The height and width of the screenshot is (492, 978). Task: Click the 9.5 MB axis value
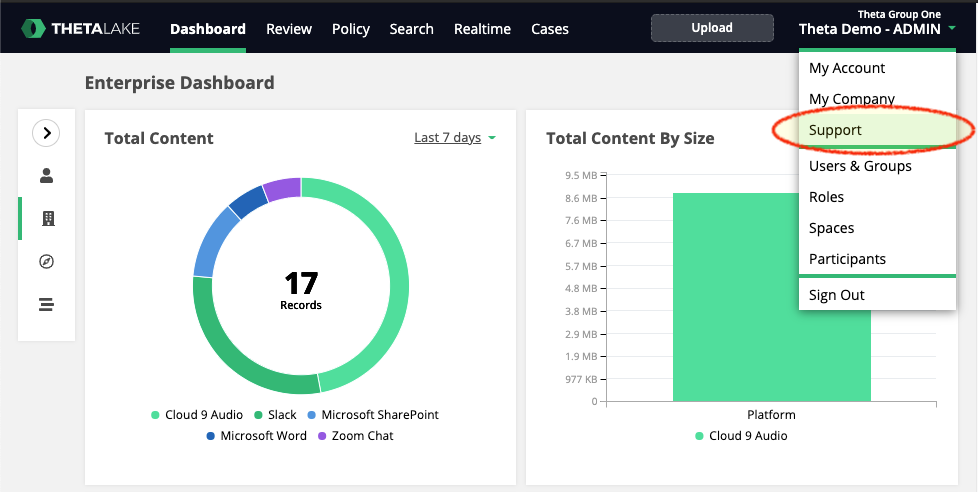point(581,176)
